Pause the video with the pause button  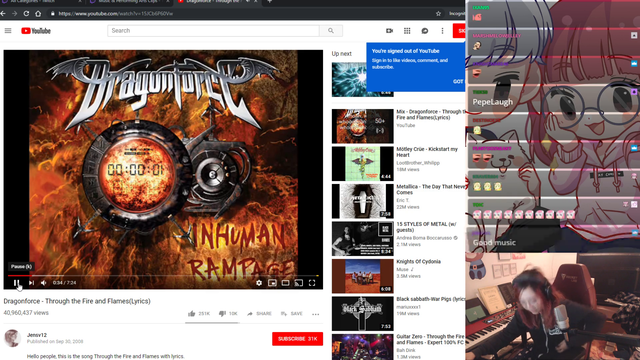16,282
